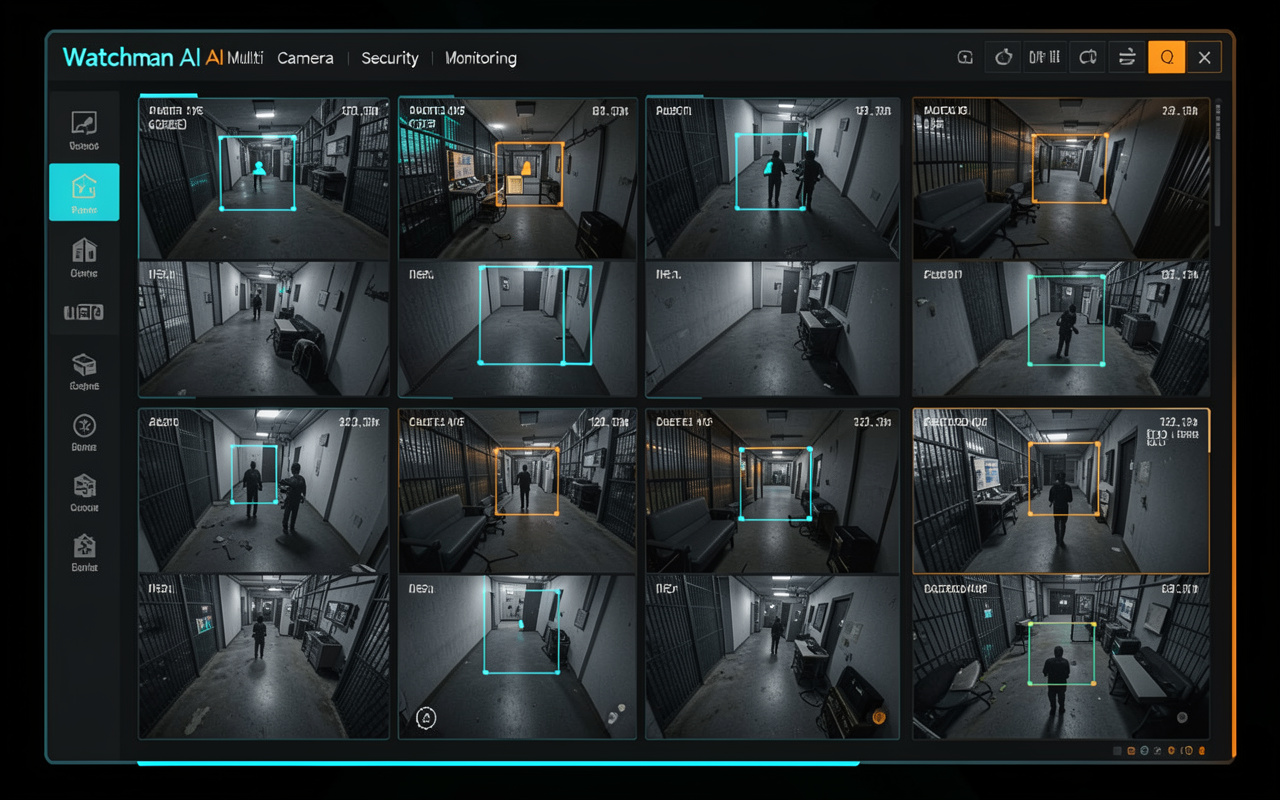Select the bottom-right feed with a yellow-cornered detection box

1061,657
